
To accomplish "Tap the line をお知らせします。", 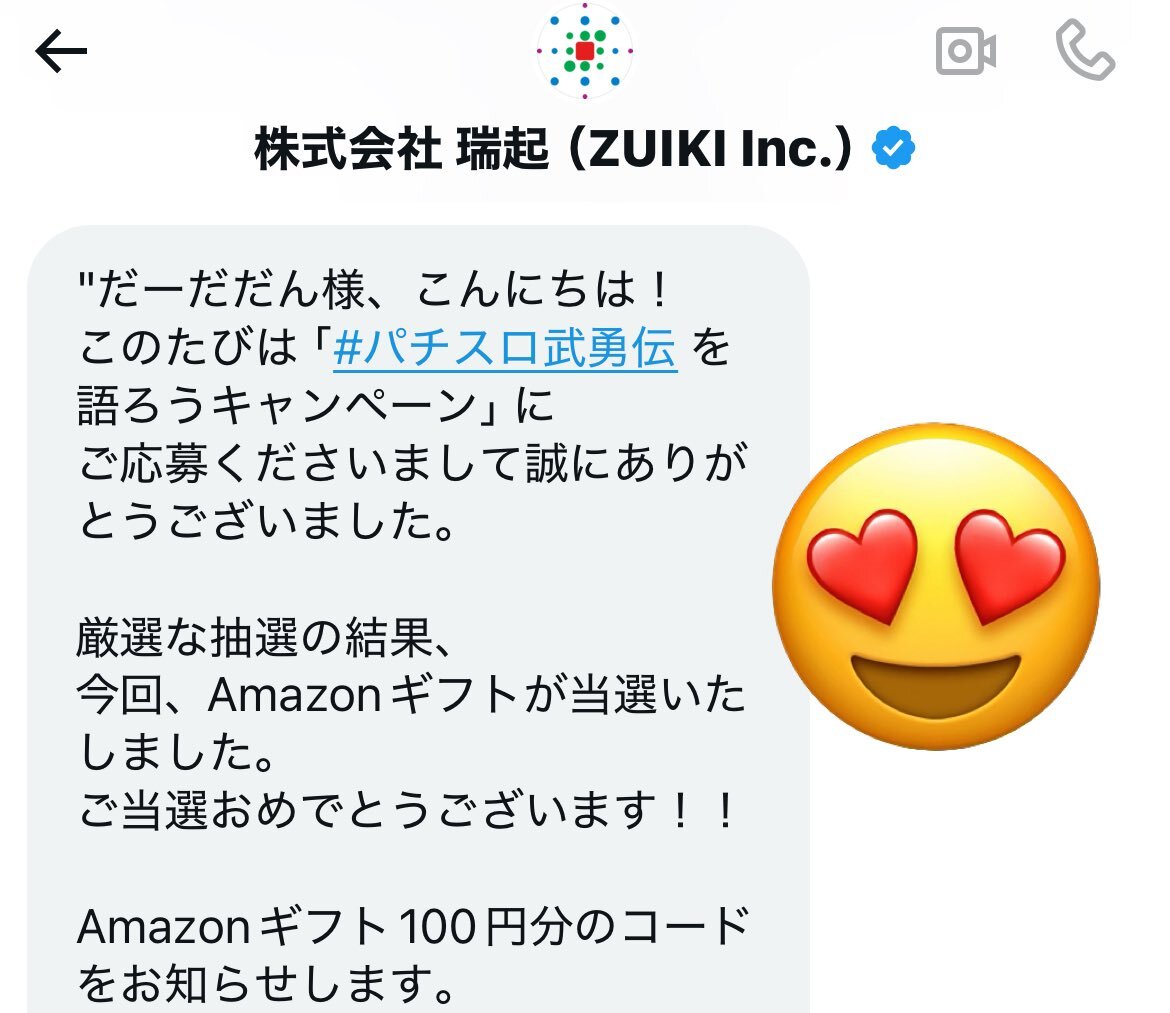I will tap(266, 985).
